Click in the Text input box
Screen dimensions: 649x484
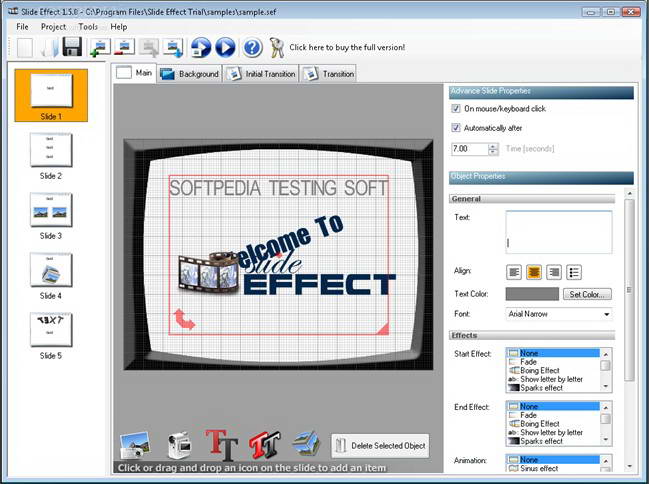click(559, 232)
